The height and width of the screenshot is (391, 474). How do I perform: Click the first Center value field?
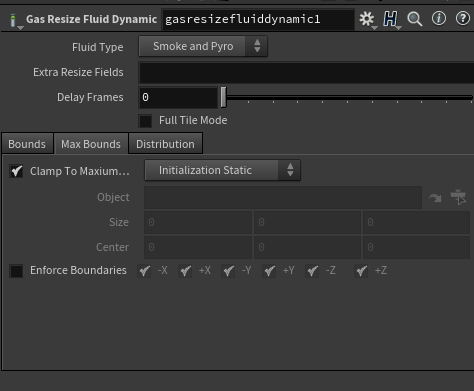click(x=198, y=247)
